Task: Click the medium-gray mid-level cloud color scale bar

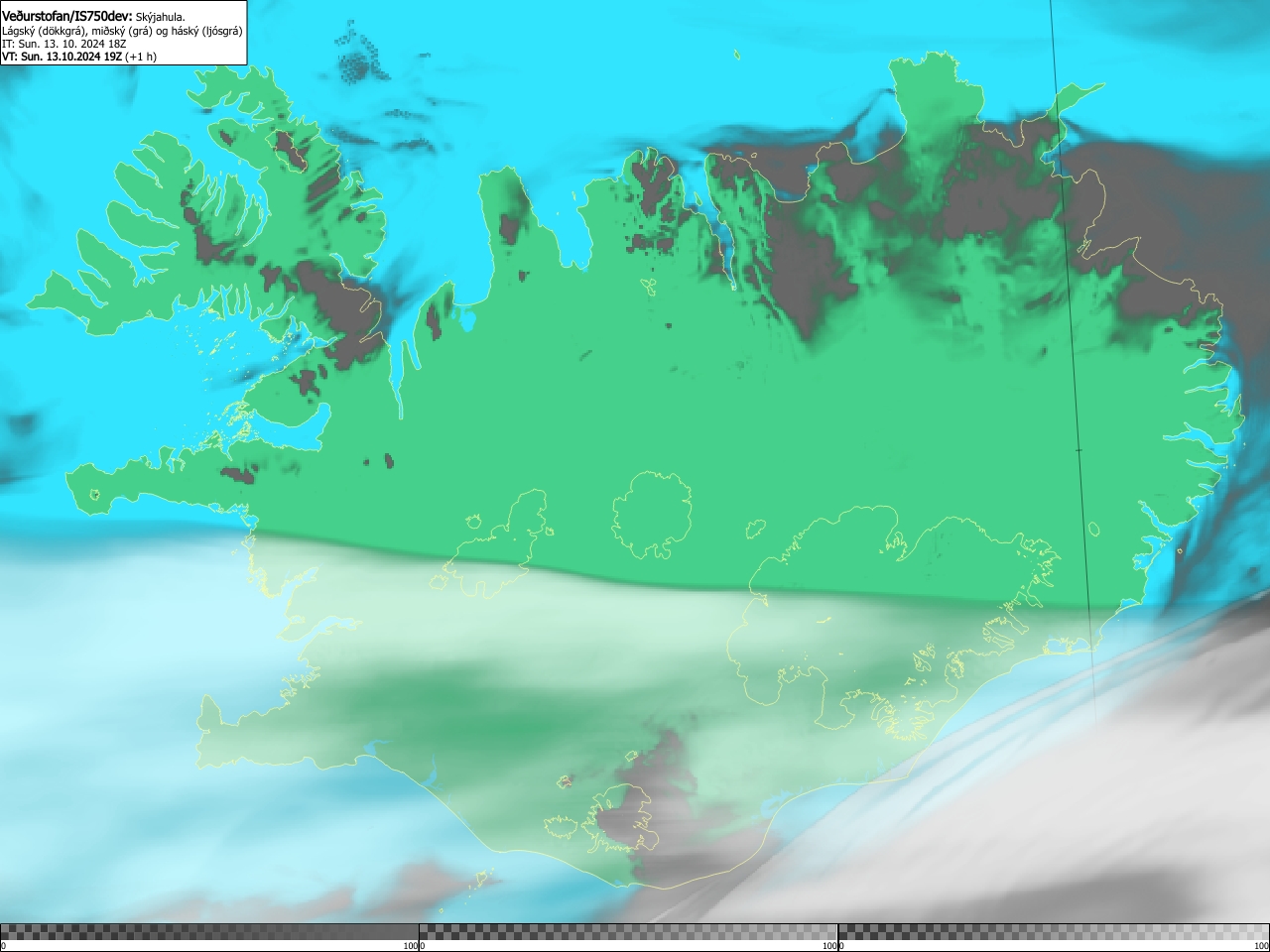Action: (x=628, y=931)
